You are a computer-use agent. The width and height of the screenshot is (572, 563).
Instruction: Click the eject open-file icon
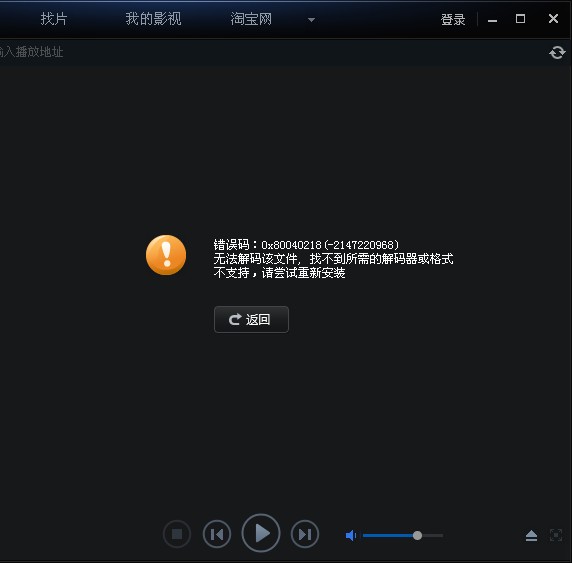(x=531, y=535)
